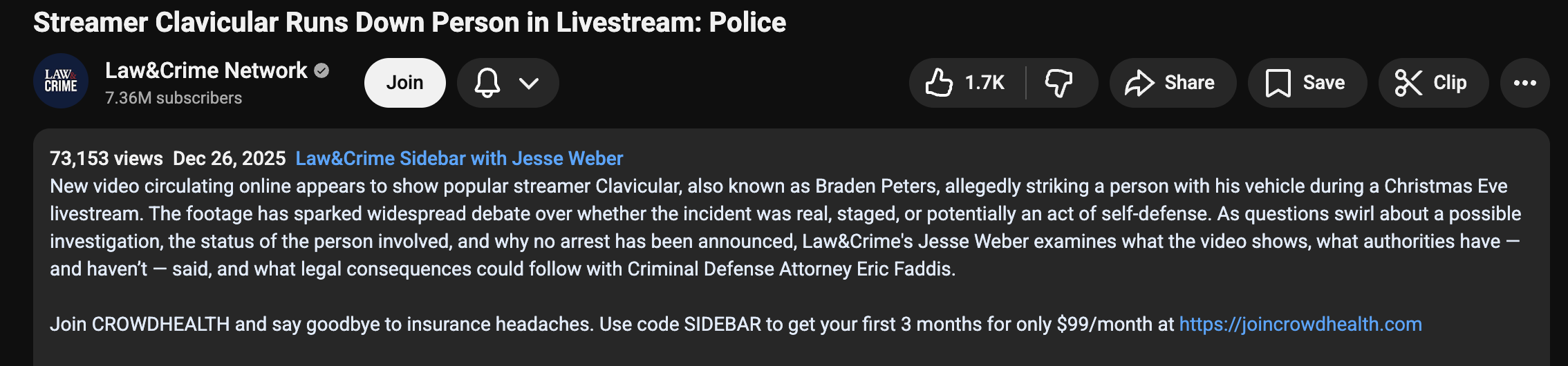Dislike the video with thumbs down
The height and width of the screenshot is (366, 1568).
[1058, 83]
